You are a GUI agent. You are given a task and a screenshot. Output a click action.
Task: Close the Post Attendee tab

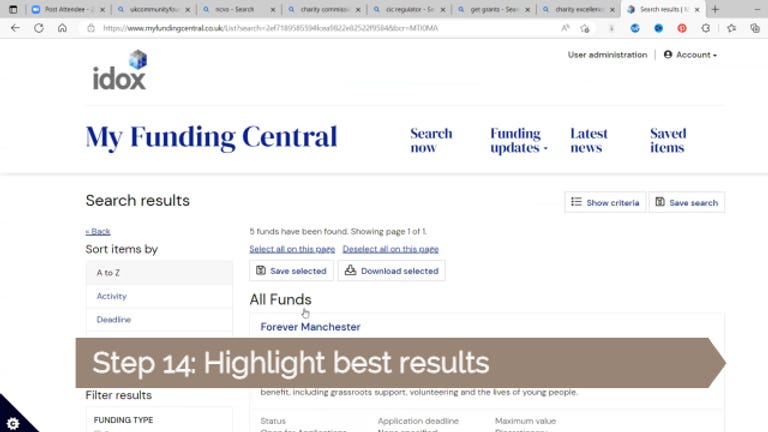pos(102,9)
